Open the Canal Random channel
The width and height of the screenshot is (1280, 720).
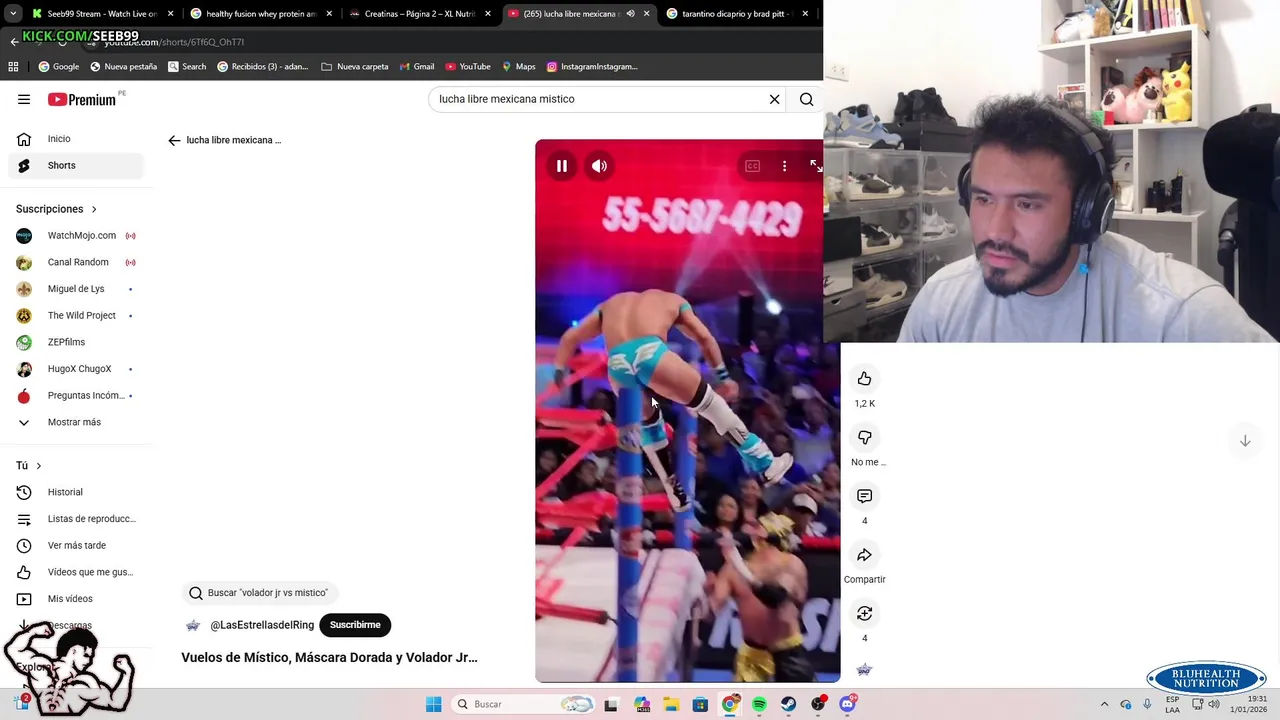(76, 262)
